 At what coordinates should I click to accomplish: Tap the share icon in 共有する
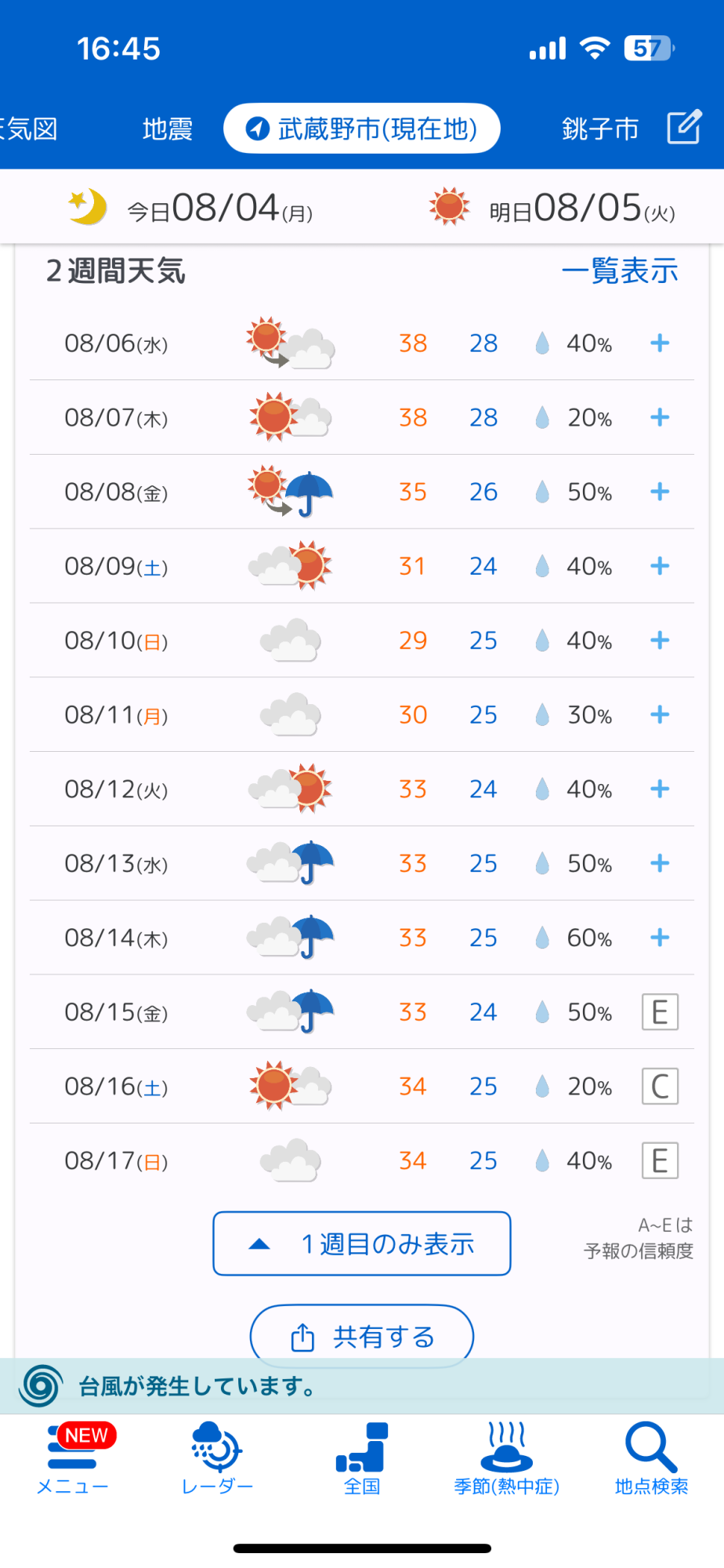[302, 1337]
